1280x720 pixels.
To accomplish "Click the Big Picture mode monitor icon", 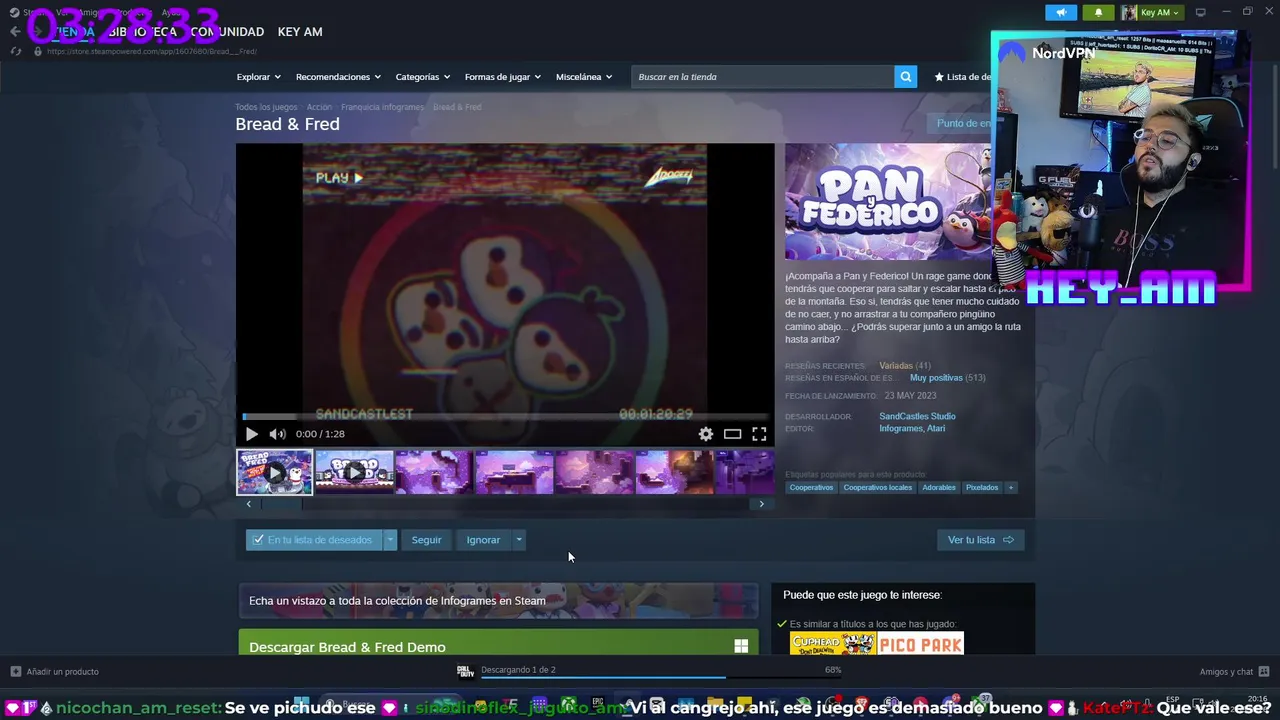I will point(1201,12).
